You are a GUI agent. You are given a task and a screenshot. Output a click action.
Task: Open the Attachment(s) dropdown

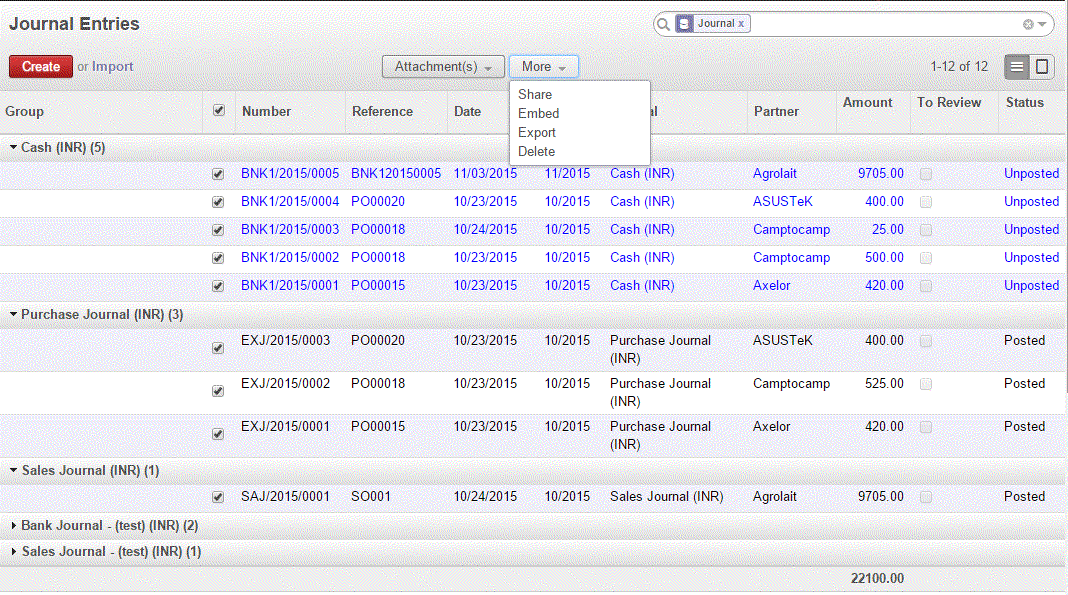(x=443, y=66)
